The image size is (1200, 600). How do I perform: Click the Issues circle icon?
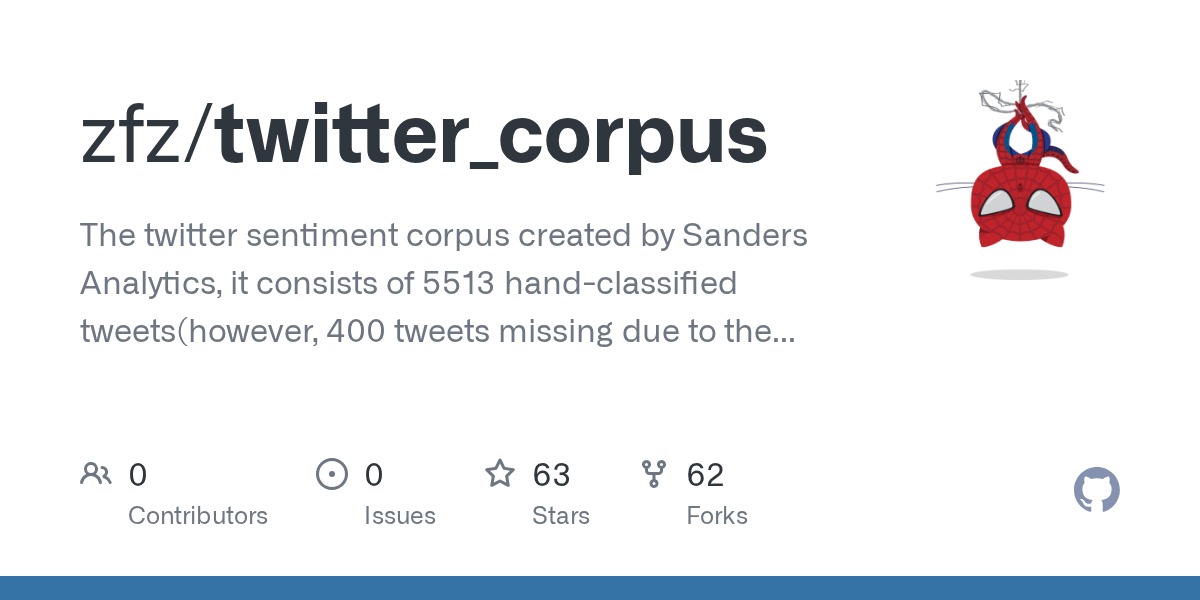coord(331,474)
